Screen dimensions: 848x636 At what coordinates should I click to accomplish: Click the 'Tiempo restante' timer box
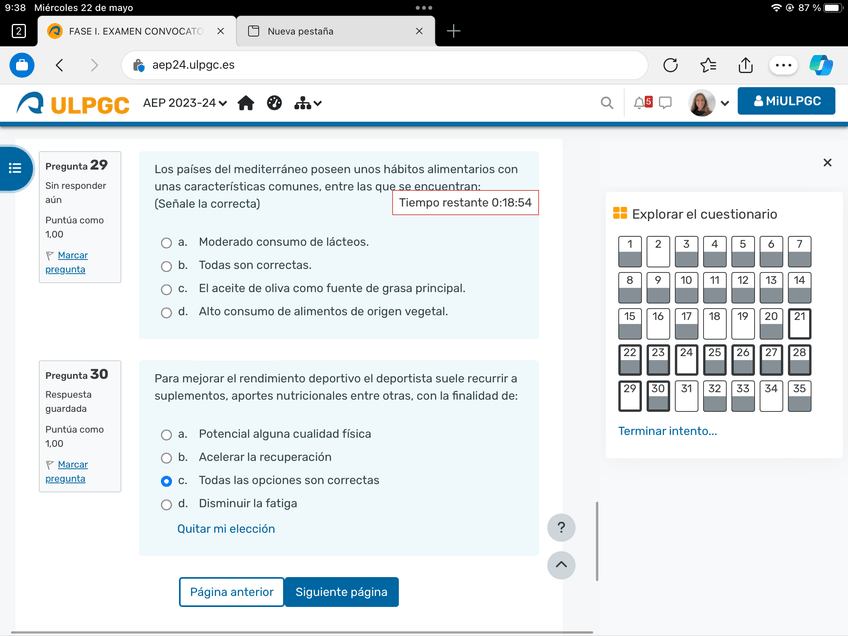click(465, 203)
